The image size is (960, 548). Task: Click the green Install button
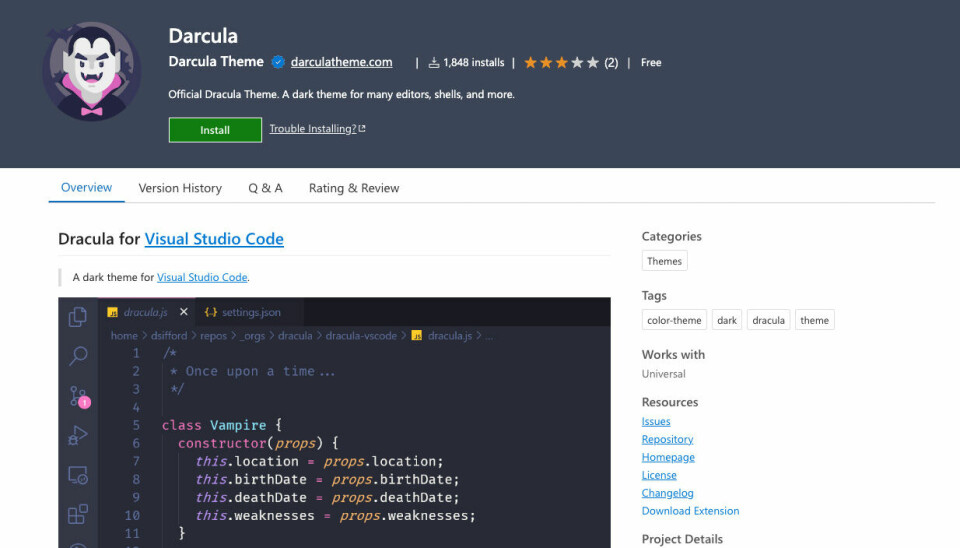click(215, 130)
